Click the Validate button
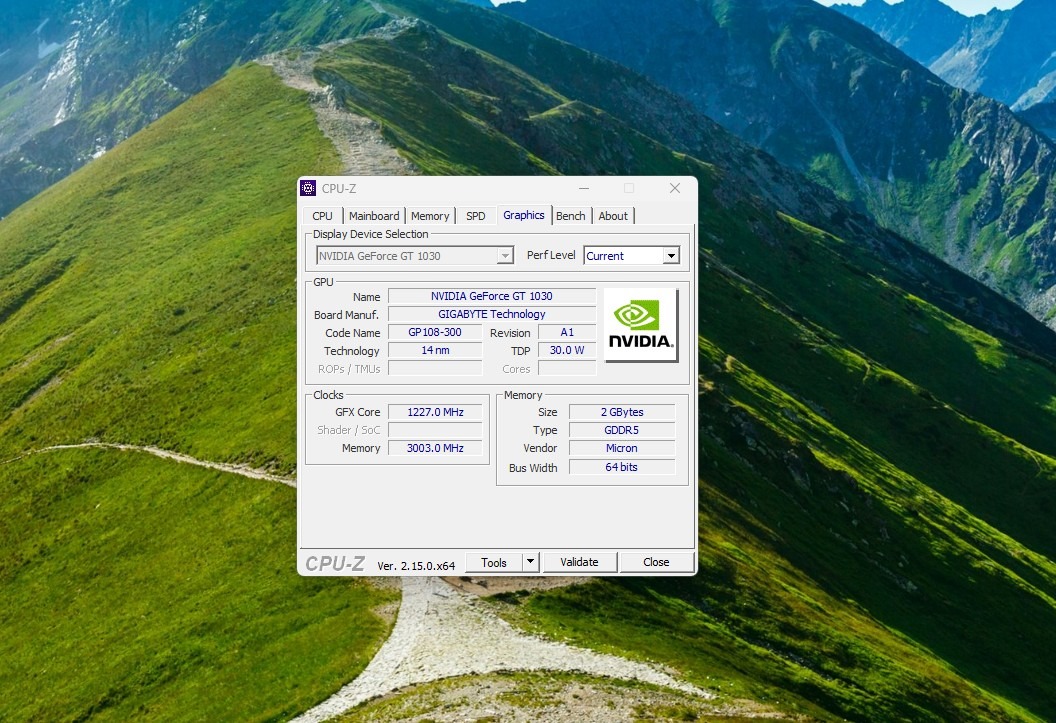Image resolution: width=1056 pixels, height=723 pixels. tap(579, 562)
